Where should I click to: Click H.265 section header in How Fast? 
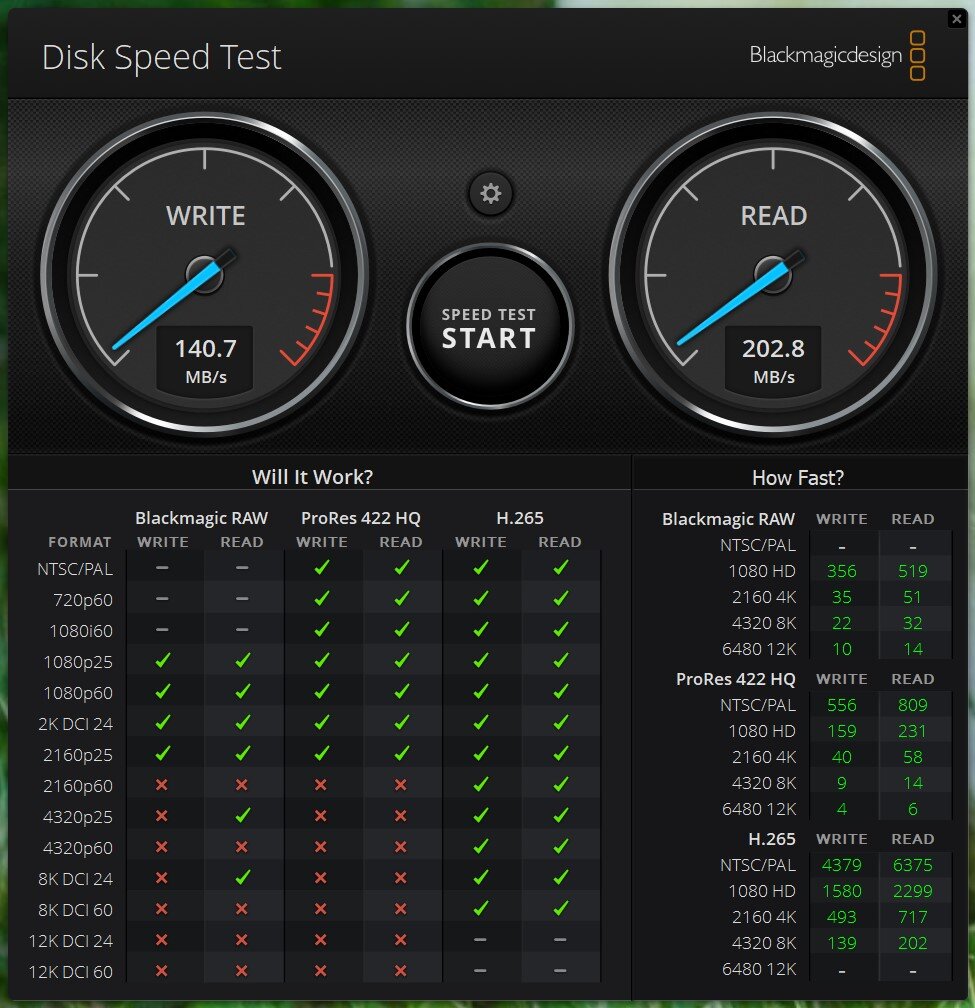(772, 839)
